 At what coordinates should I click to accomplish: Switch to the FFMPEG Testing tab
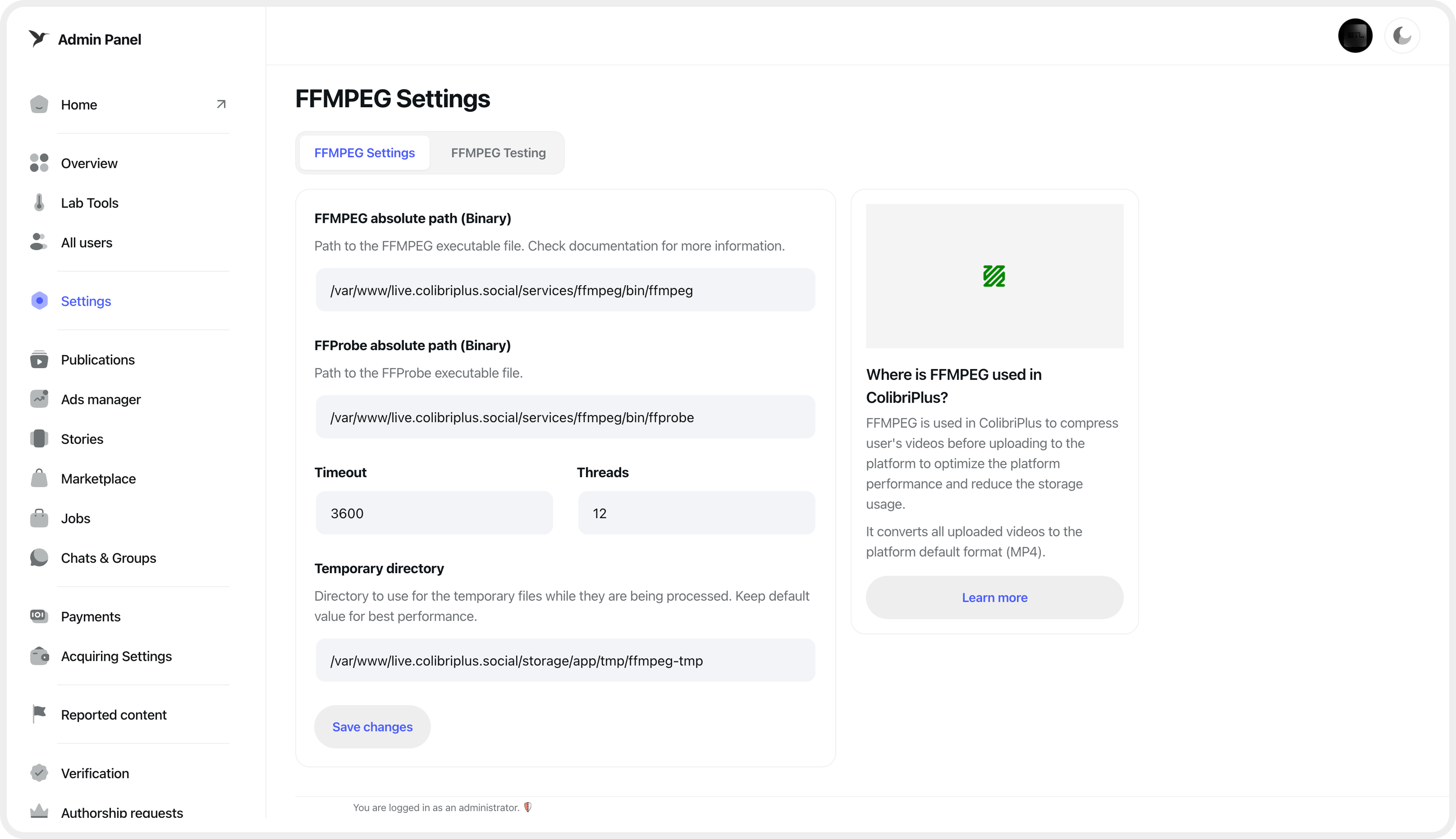pos(498,153)
